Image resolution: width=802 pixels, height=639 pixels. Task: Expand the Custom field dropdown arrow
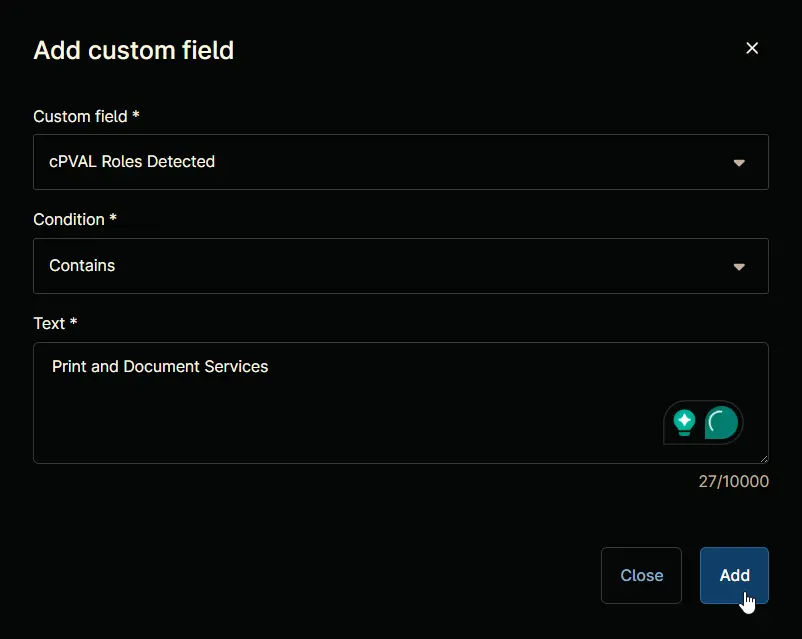[x=739, y=163]
